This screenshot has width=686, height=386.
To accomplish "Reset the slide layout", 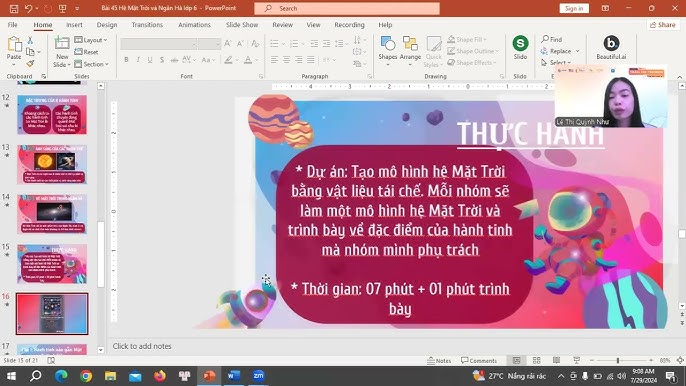I will (86, 52).
